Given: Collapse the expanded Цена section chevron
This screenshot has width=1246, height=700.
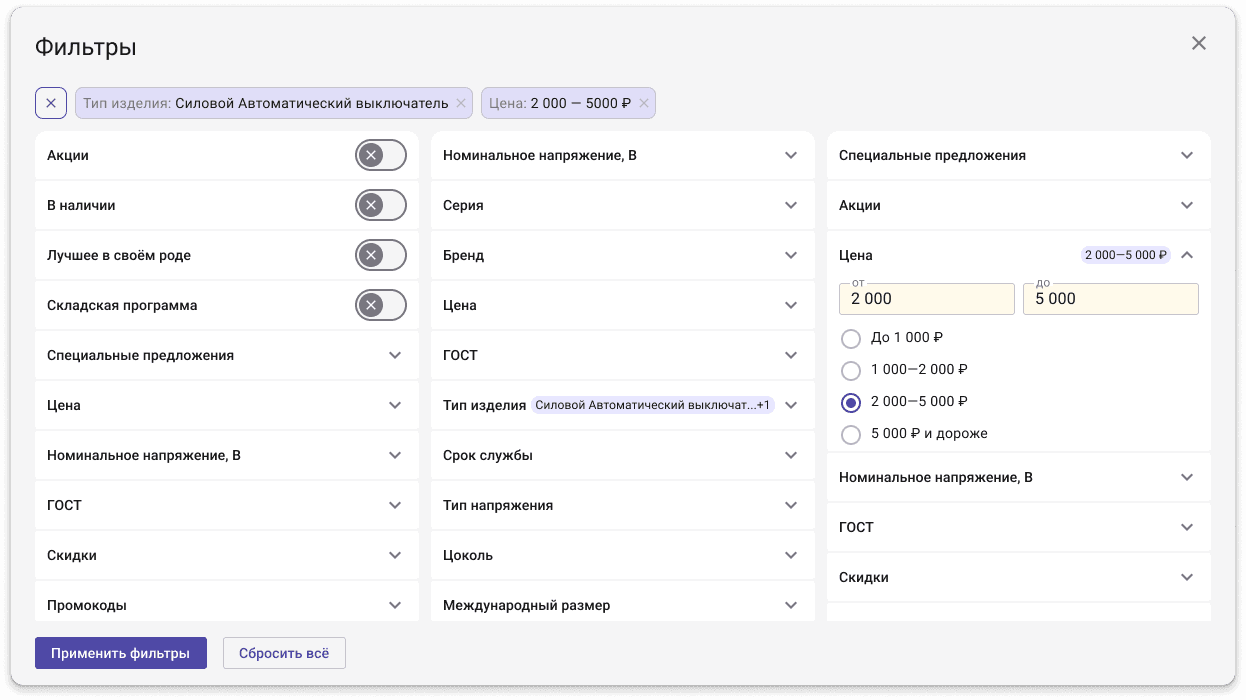Looking at the screenshot, I should (x=1187, y=255).
